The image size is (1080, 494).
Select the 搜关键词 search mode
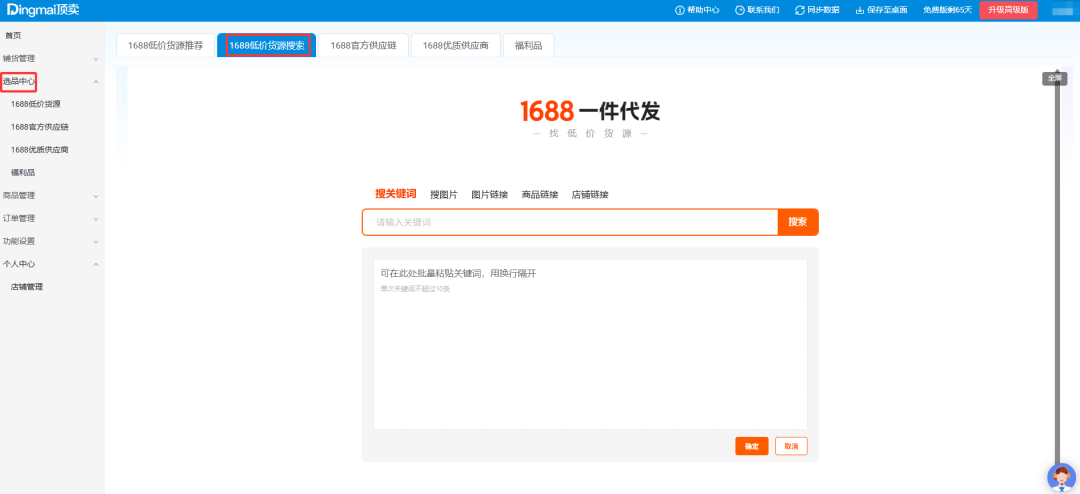click(395, 194)
